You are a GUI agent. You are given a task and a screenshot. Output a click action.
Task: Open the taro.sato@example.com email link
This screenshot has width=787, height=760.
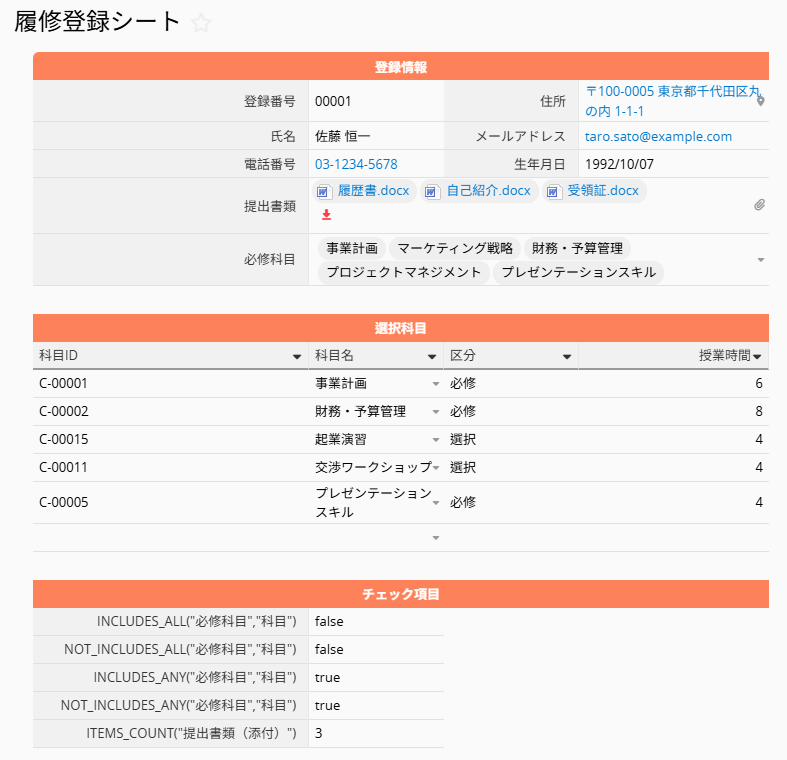658,137
